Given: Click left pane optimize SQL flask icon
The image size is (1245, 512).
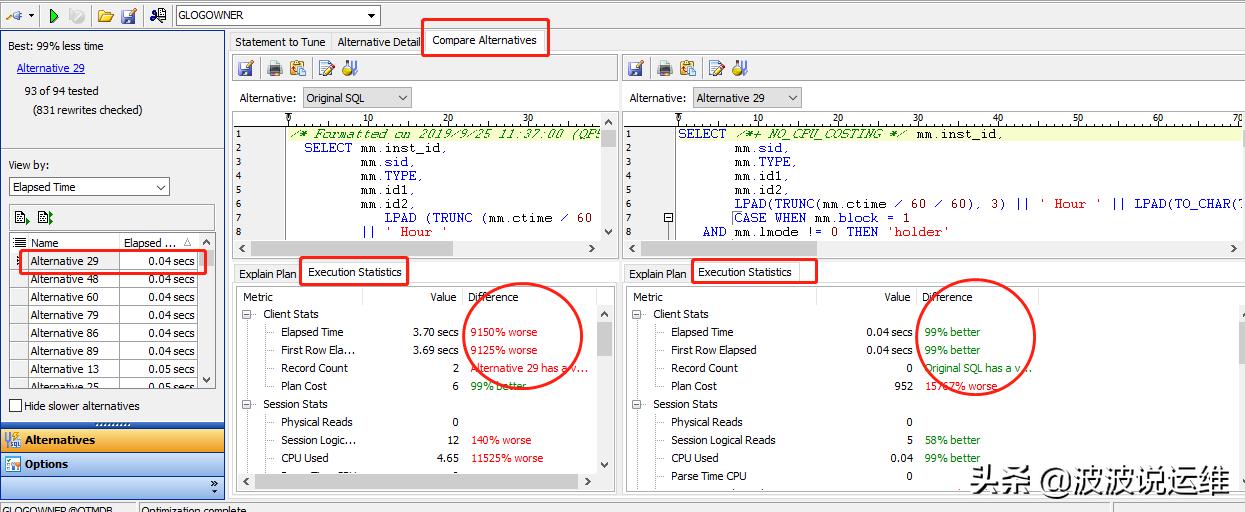Looking at the screenshot, I should [x=349, y=68].
